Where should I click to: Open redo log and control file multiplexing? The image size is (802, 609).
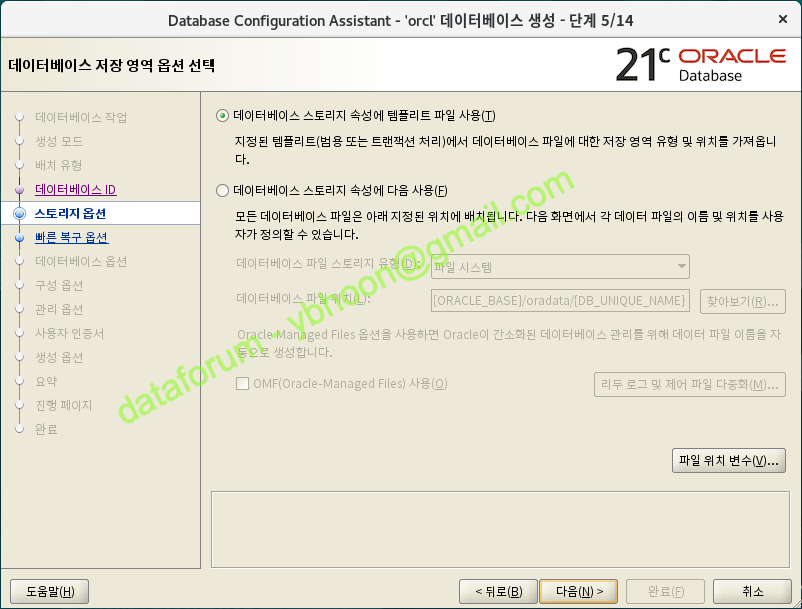[689, 385]
